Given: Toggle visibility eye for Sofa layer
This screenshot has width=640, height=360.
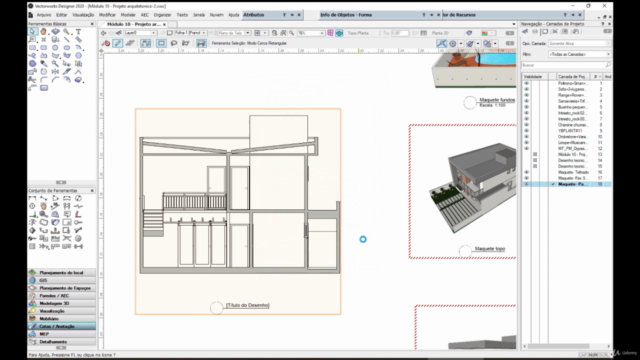Looking at the screenshot, I should coord(527,89).
